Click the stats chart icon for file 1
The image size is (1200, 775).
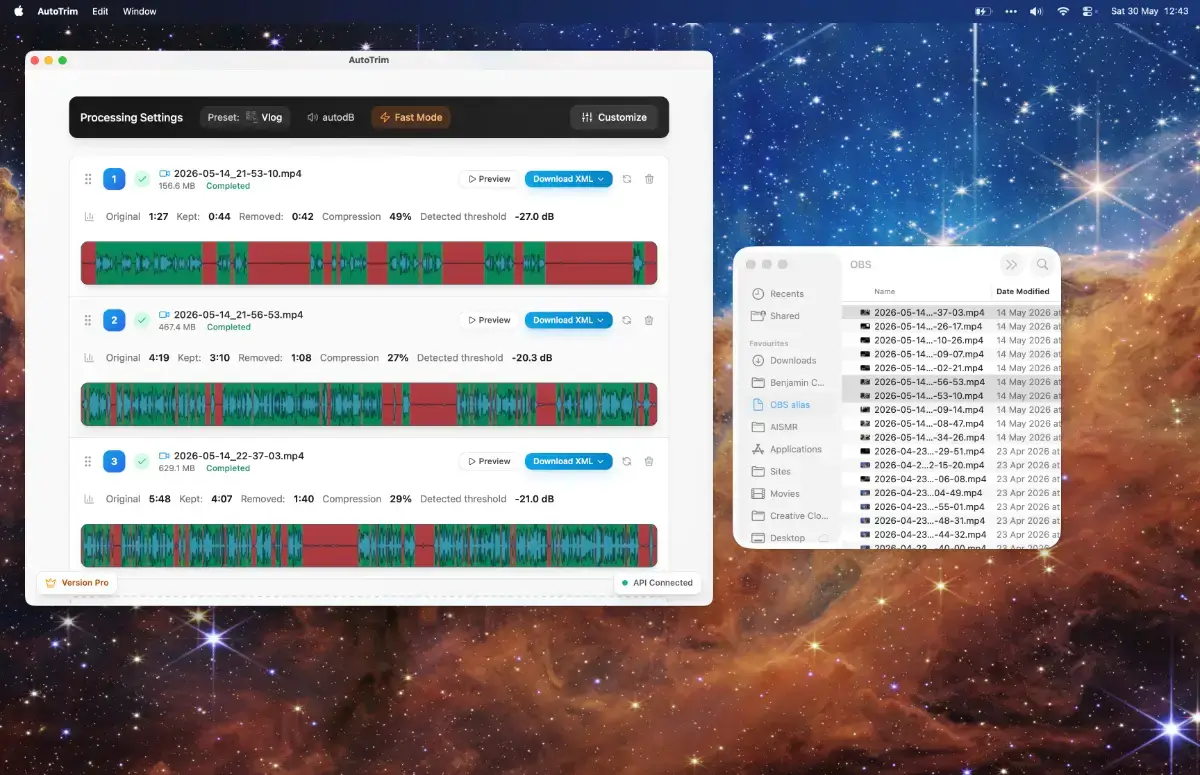pos(89,216)
